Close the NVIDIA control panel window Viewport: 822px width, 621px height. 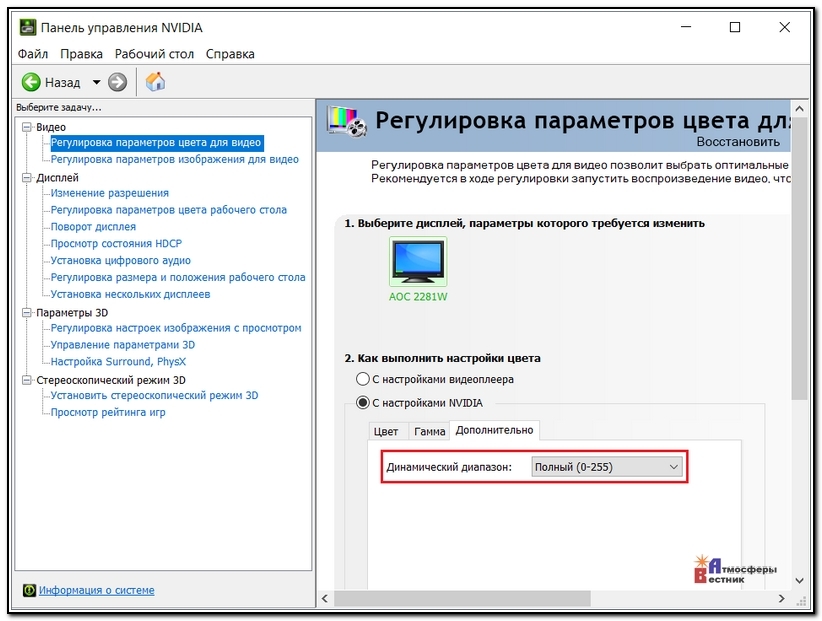(784, 27)
